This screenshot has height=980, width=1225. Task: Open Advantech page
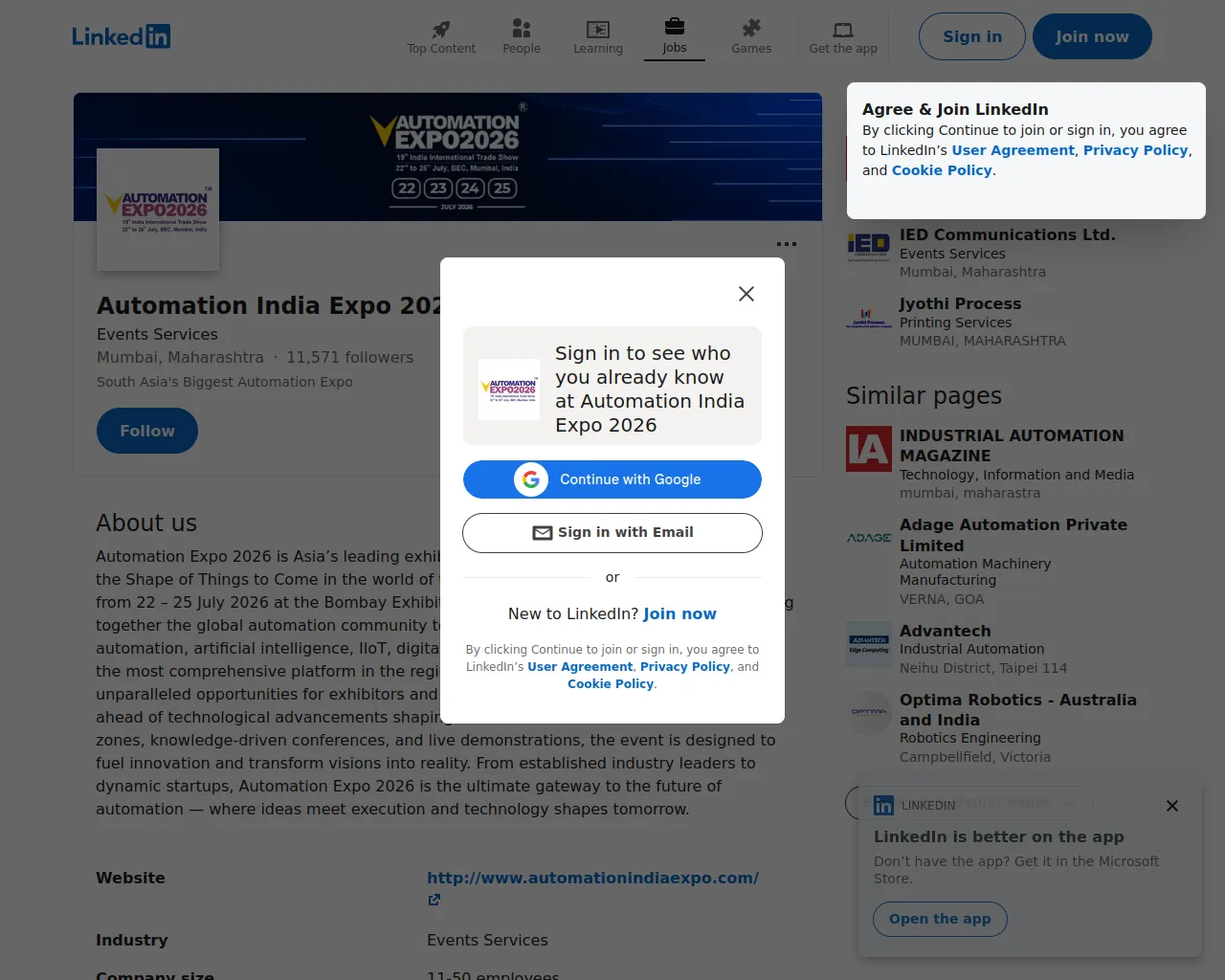946,632
